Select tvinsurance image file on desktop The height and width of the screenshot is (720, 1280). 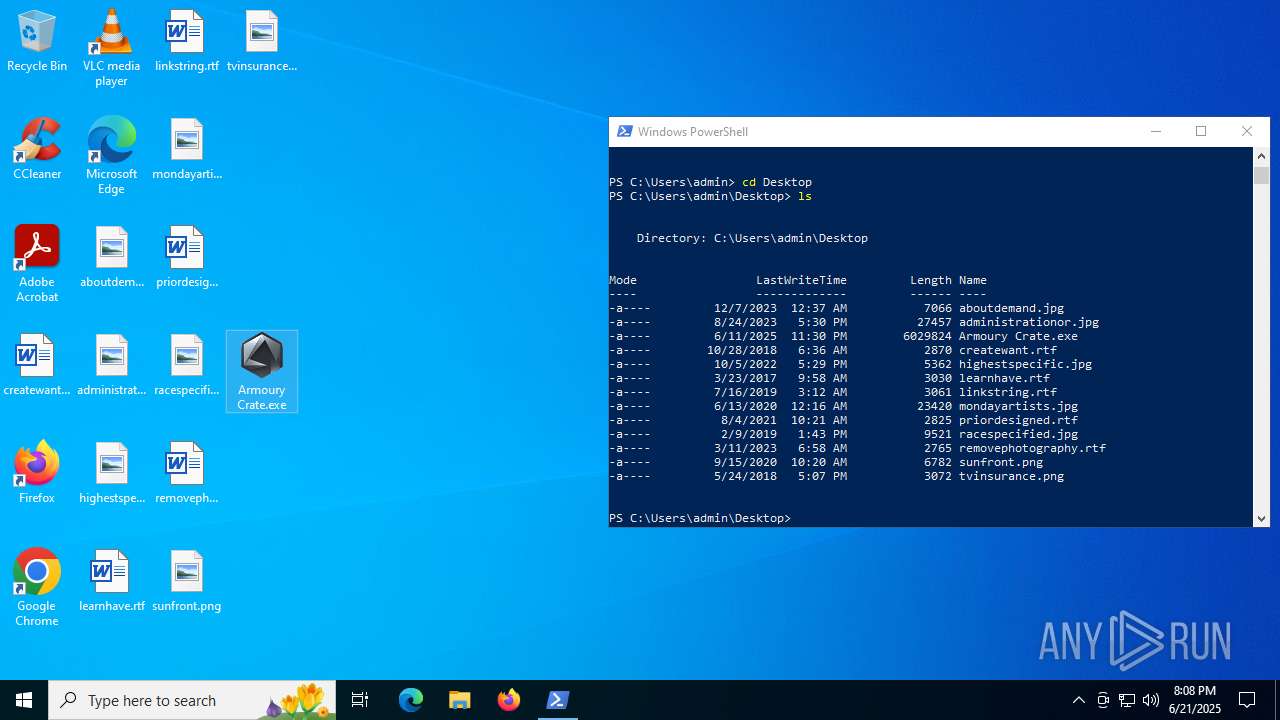click(x=262, y=41)
